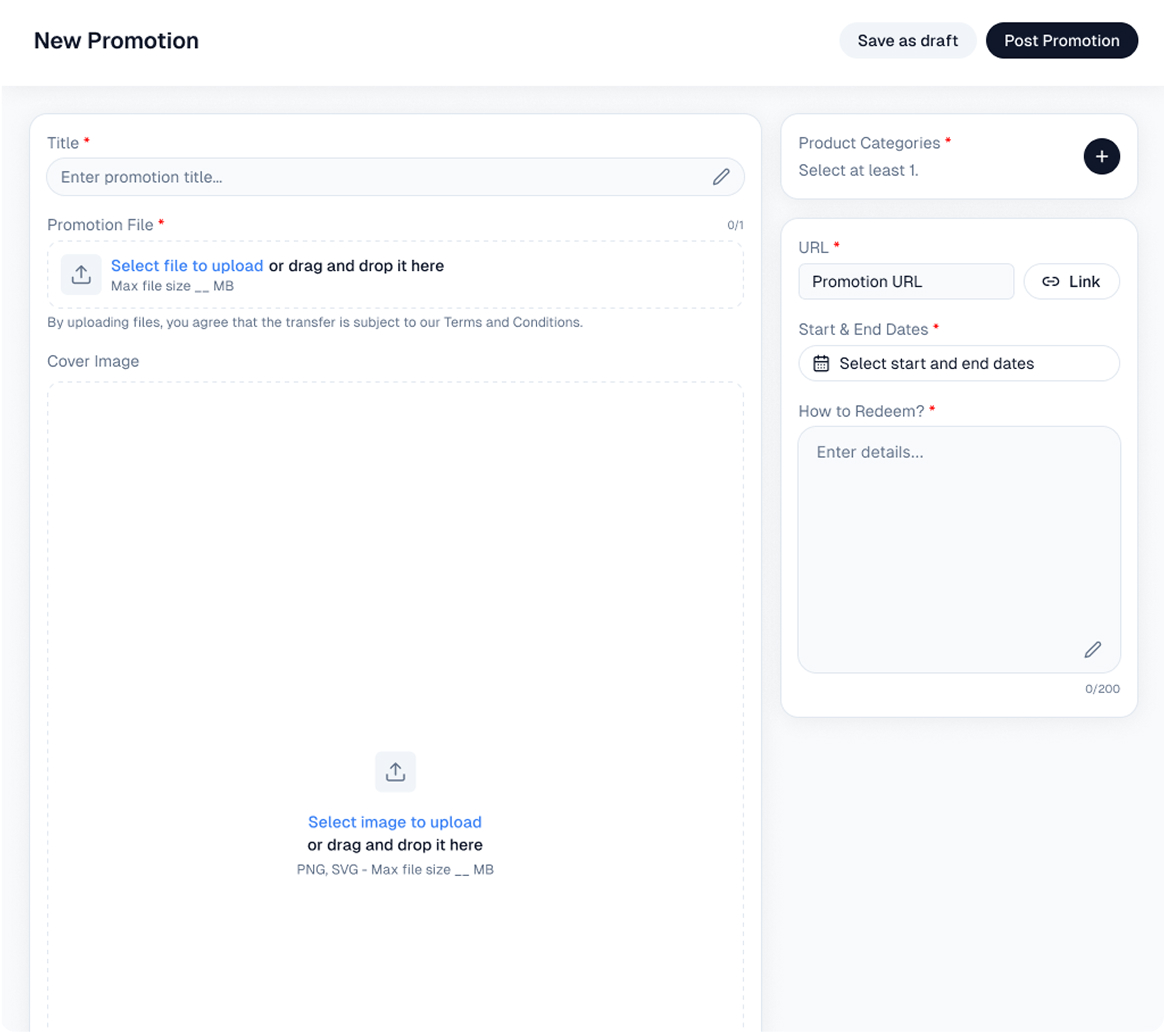Click the Save as draft button
The image size is (1164, 1032).
(x=907, y=41)
